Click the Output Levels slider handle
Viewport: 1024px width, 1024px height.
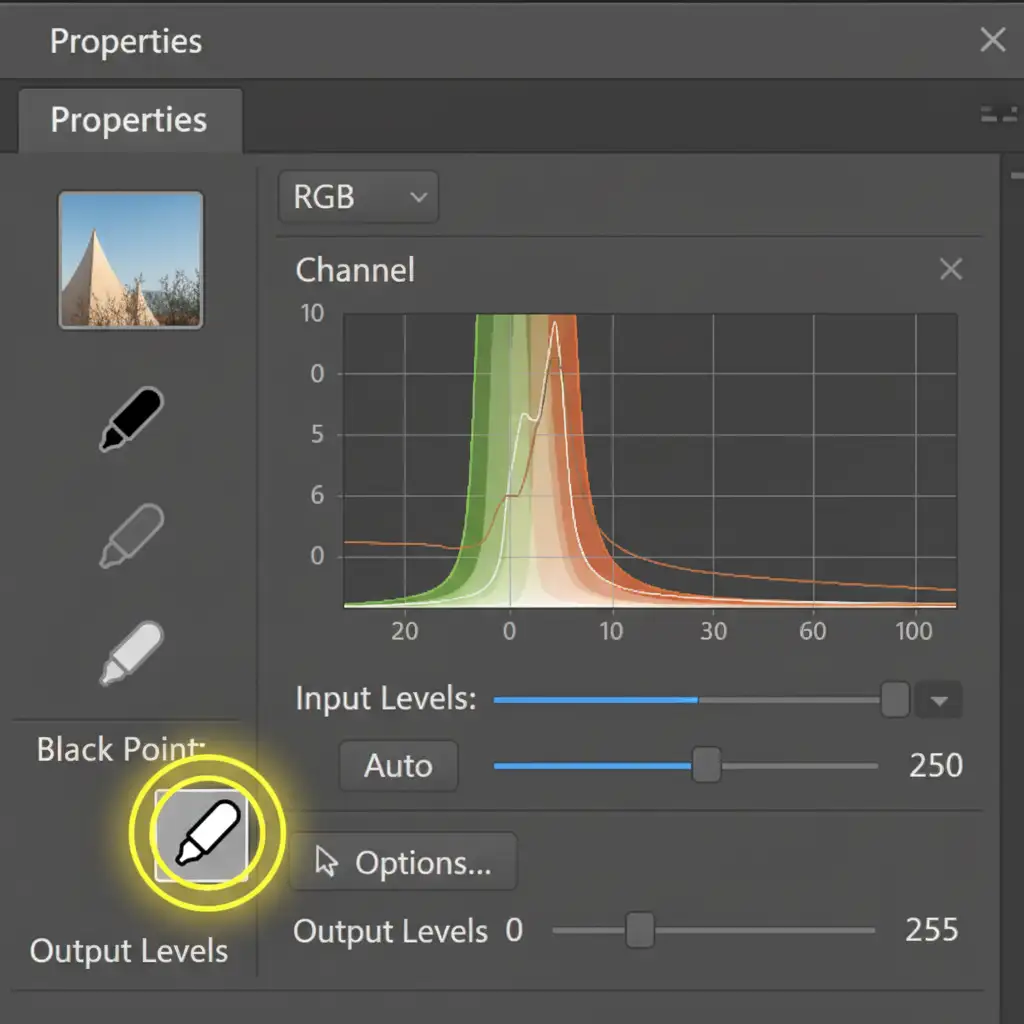pos(639,930)
